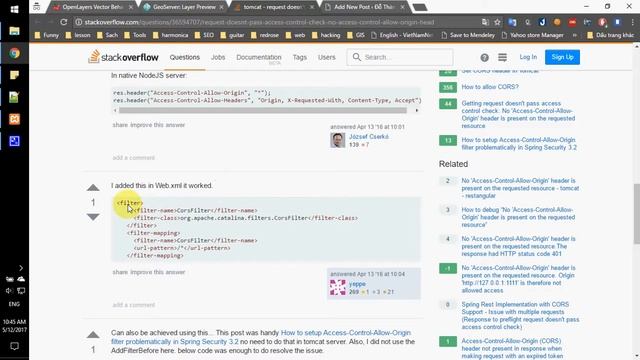
Task: Click the Sign Up button
Action: 562,57
